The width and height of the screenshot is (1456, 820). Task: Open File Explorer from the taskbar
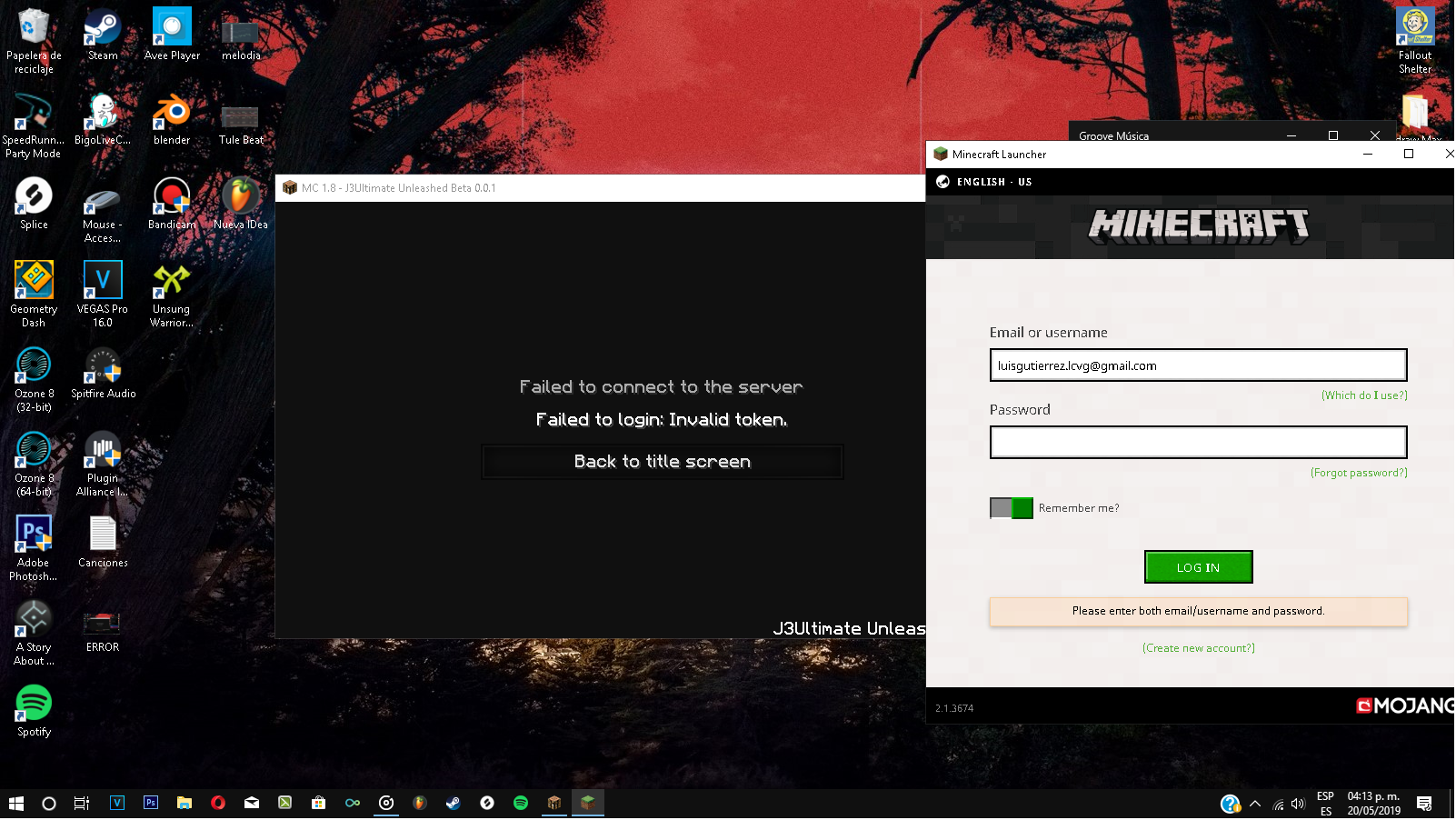tap(184, 804)
